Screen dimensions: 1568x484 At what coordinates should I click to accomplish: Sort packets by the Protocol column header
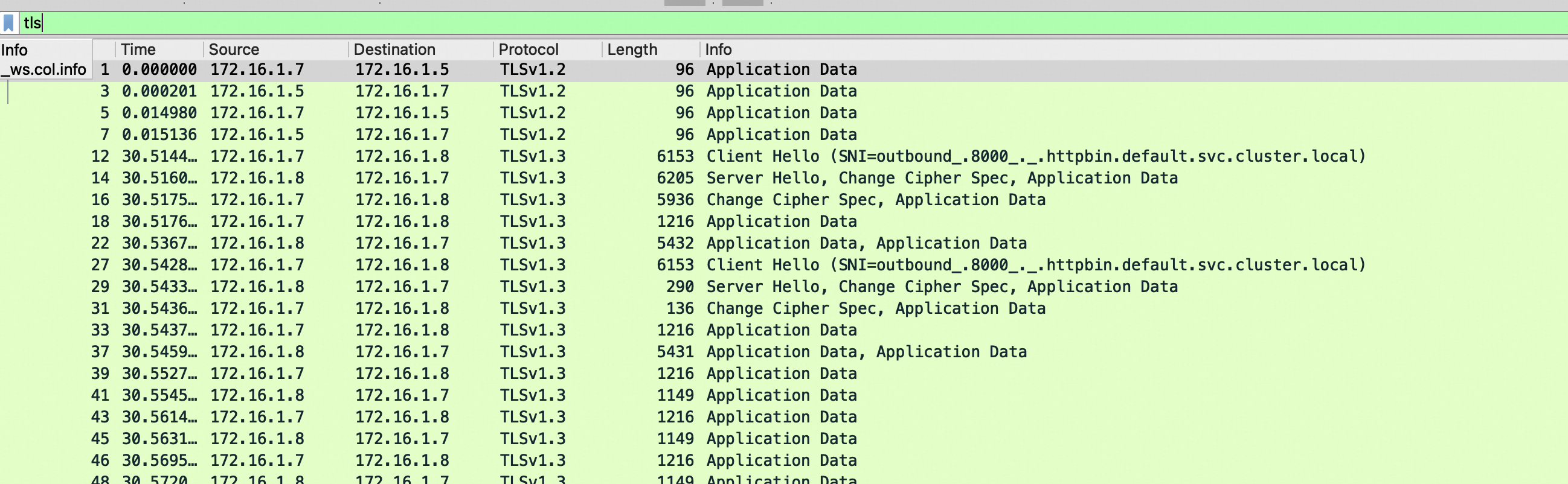[x=548, y=49]
